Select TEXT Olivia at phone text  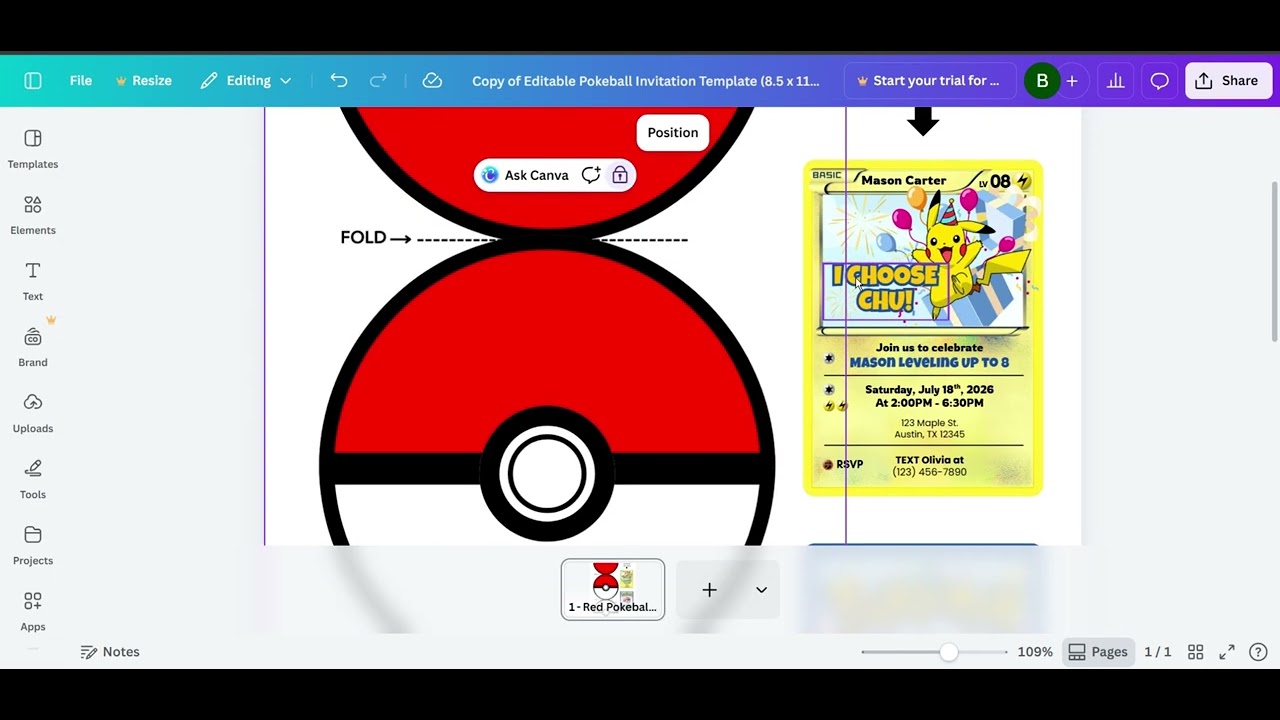point(929,466)
